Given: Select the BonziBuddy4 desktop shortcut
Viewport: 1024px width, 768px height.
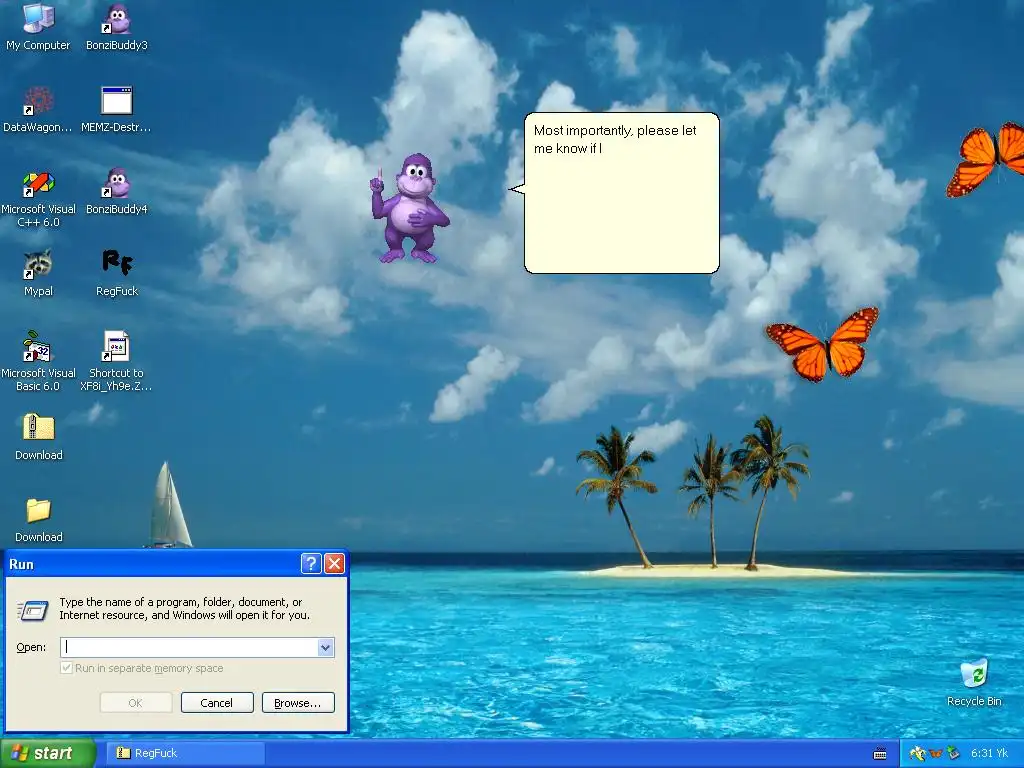Looking at the screenshot, I should click(117, 191).
